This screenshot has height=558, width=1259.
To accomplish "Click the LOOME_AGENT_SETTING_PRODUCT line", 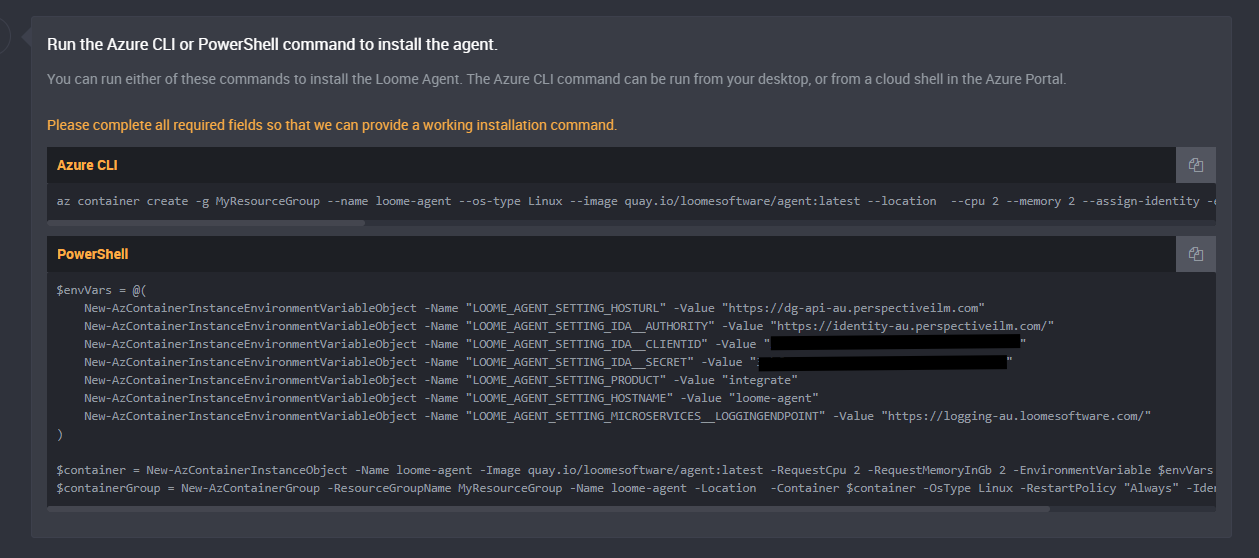I will point(441,380).
